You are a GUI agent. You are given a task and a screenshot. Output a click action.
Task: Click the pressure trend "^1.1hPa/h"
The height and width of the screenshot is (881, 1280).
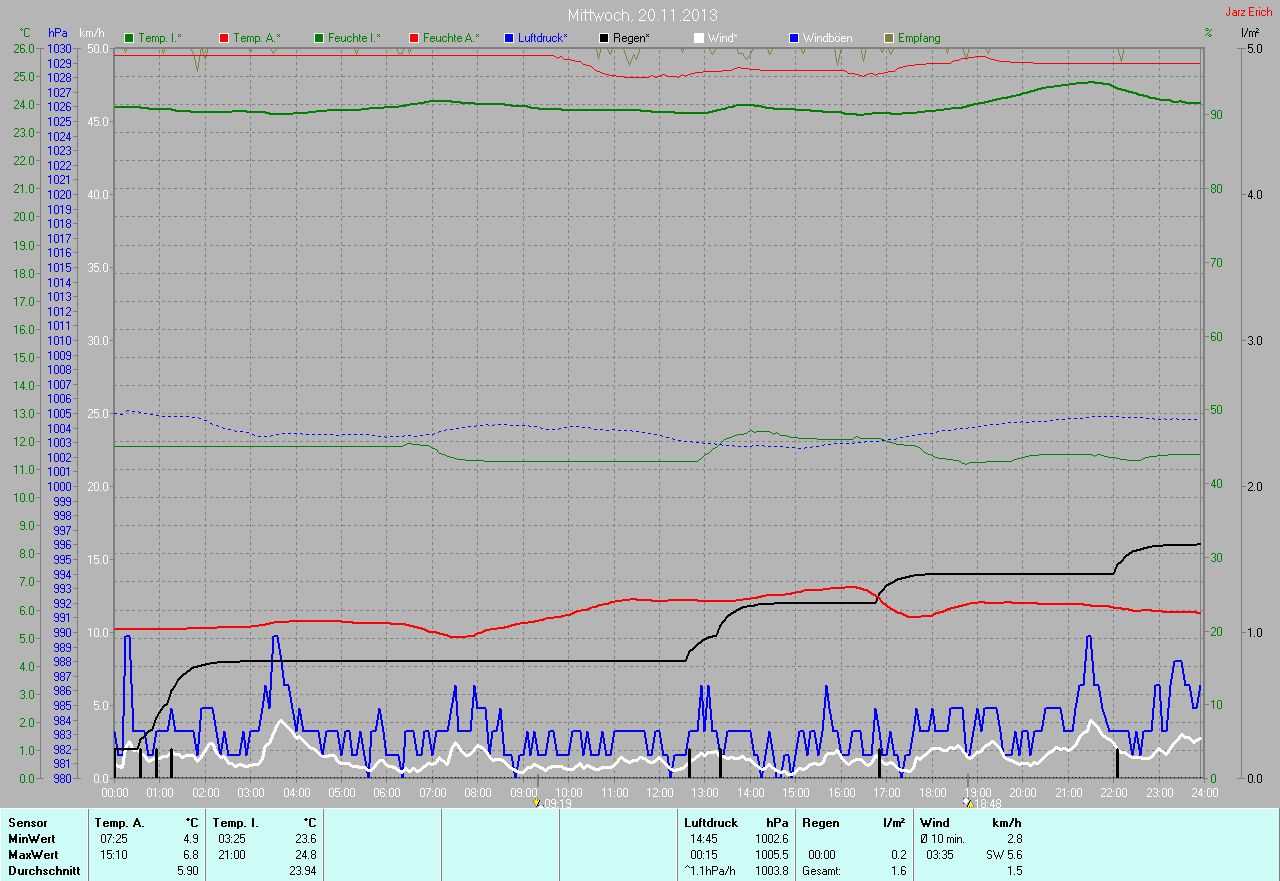click(710, 871)
